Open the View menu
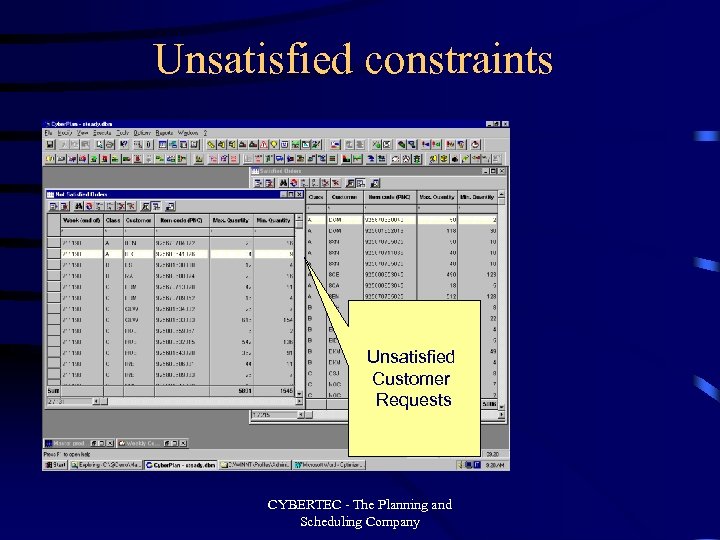This screenshot has height=540, width=720. [x=82, y=133]
